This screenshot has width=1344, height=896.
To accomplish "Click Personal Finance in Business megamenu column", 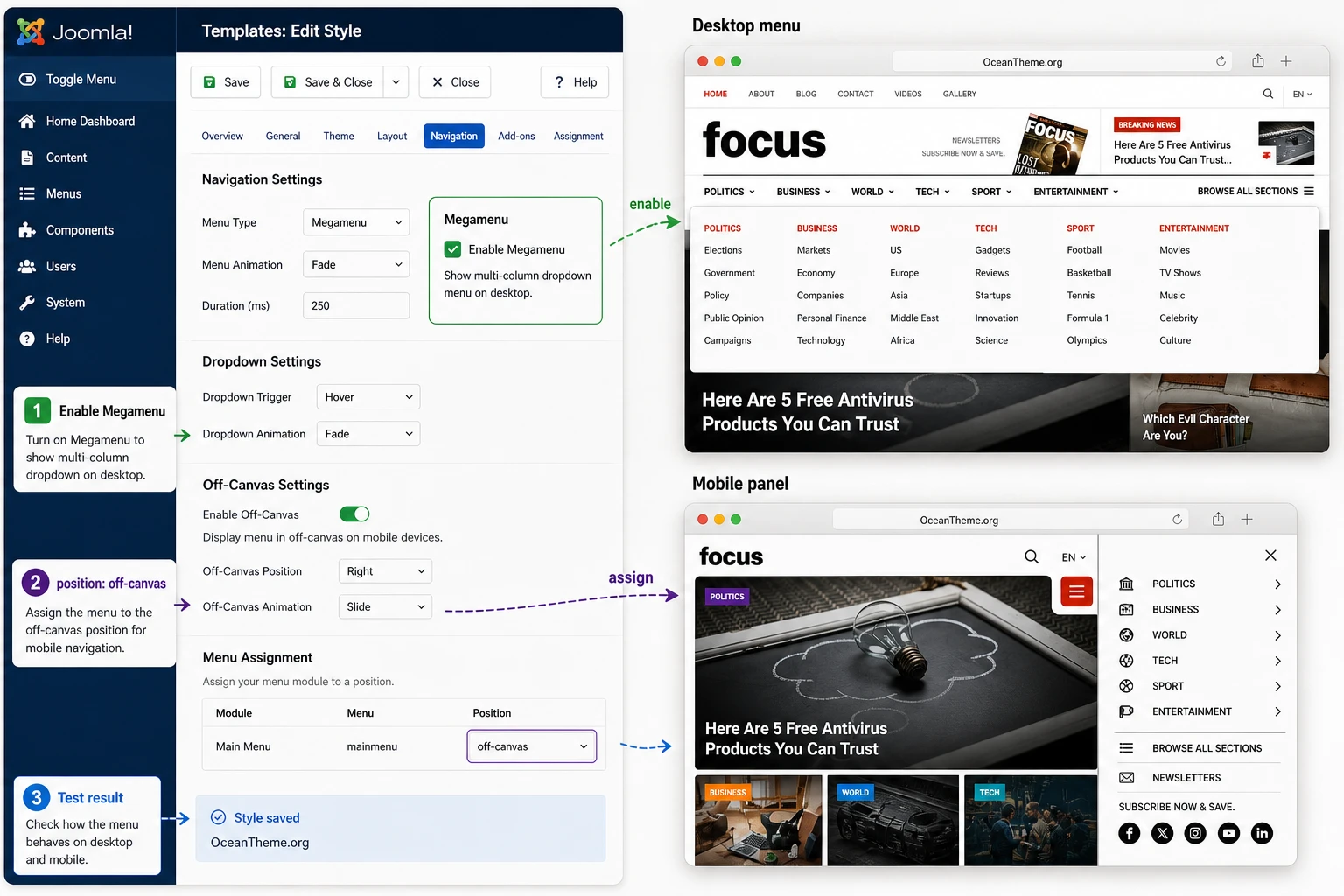I will tap(831, 318).
